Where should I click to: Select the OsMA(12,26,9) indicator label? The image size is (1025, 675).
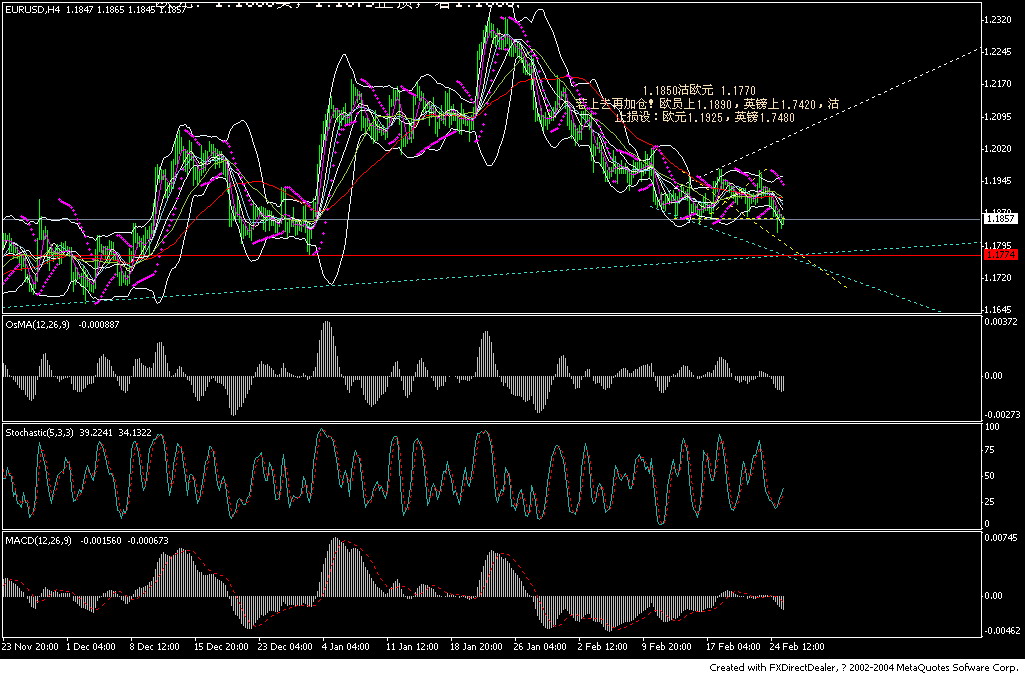[39, 324]
